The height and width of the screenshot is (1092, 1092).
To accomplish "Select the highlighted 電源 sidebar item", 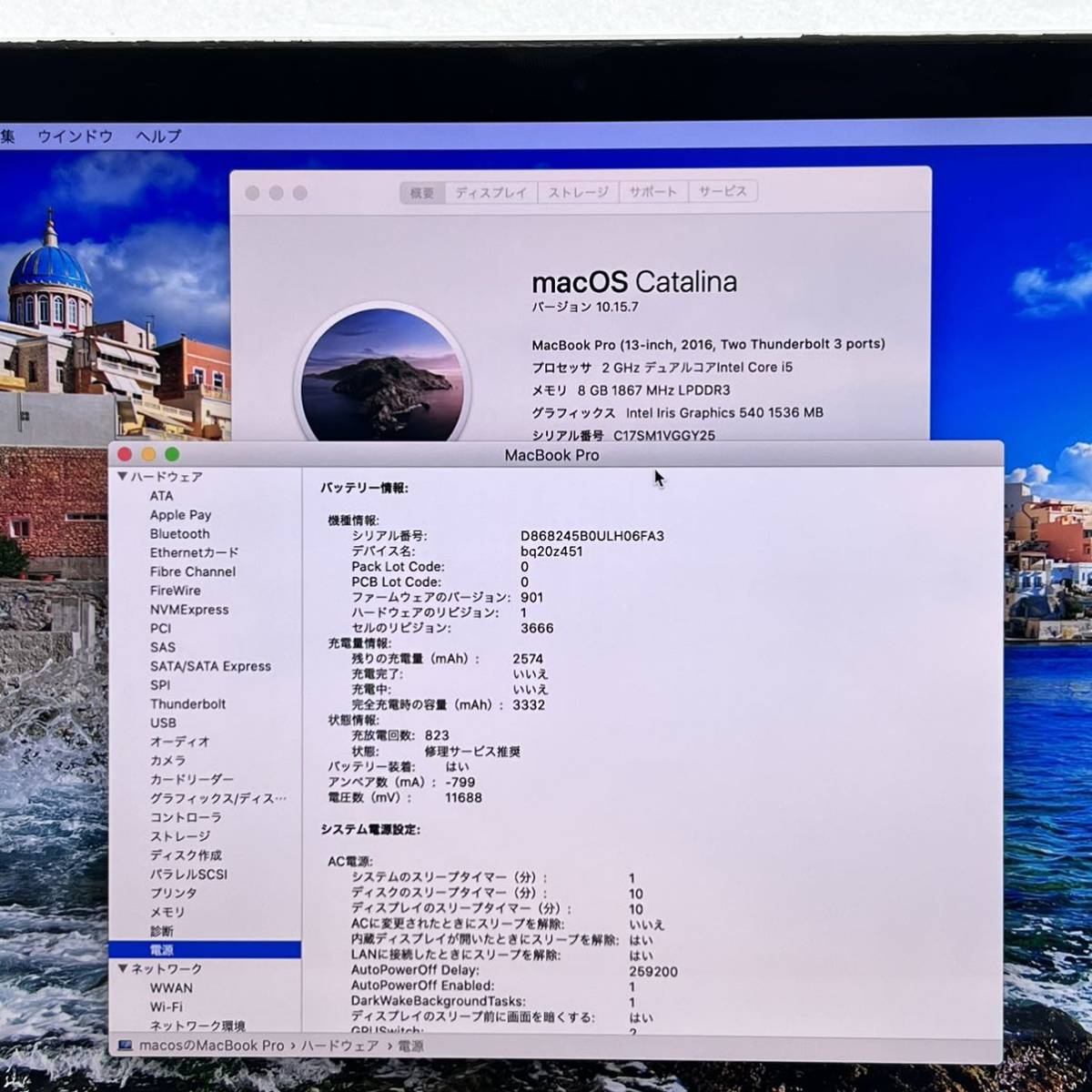I will (x=205, y=950).
